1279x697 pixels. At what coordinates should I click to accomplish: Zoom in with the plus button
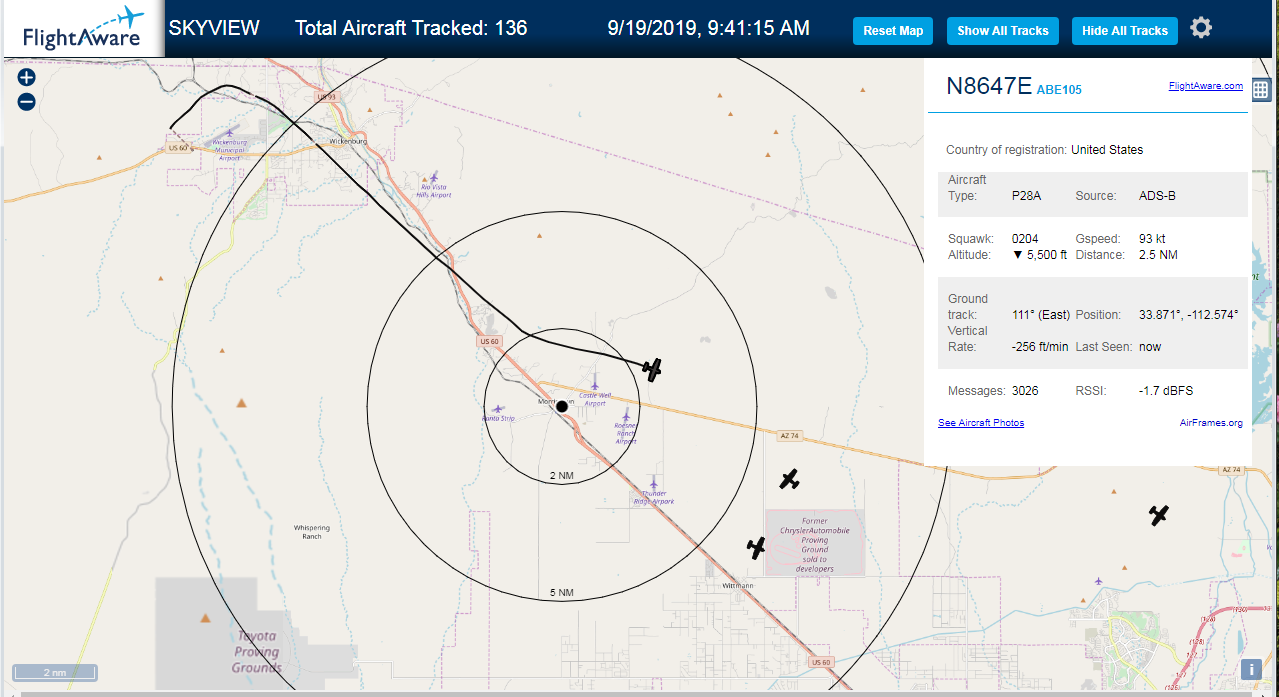pos(27,77)
